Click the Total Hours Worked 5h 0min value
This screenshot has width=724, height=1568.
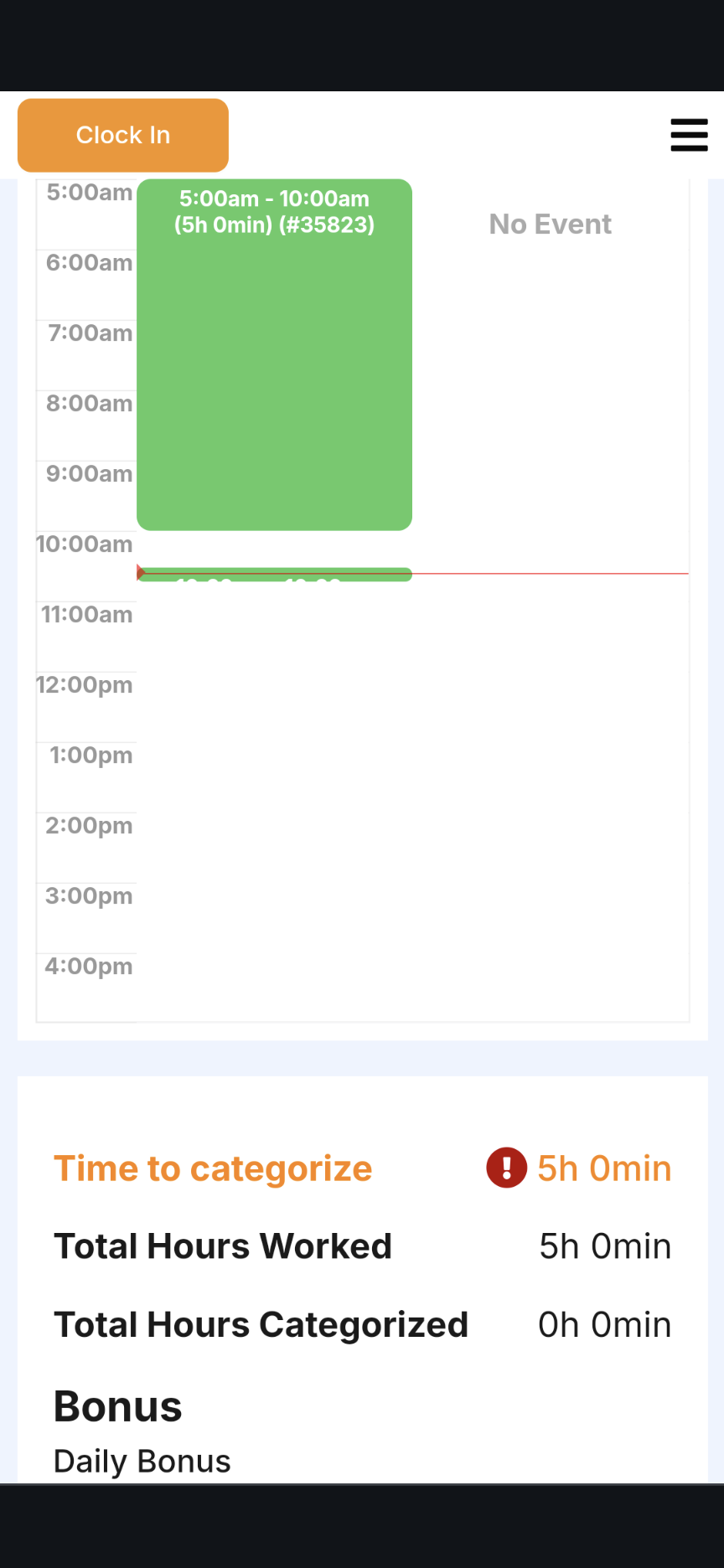[x=605, y=1246]
